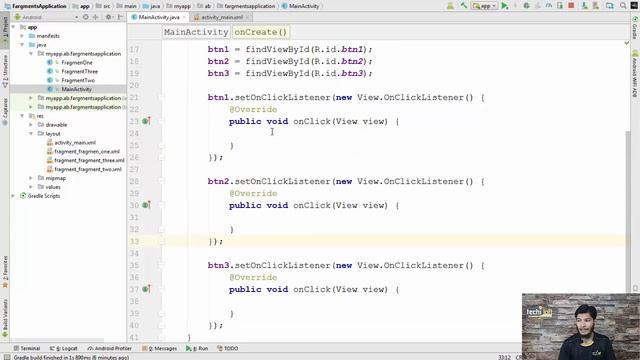Click the Project Structure icon in the top toolbar
The image size is (640, 360).
tap(610, 6)
